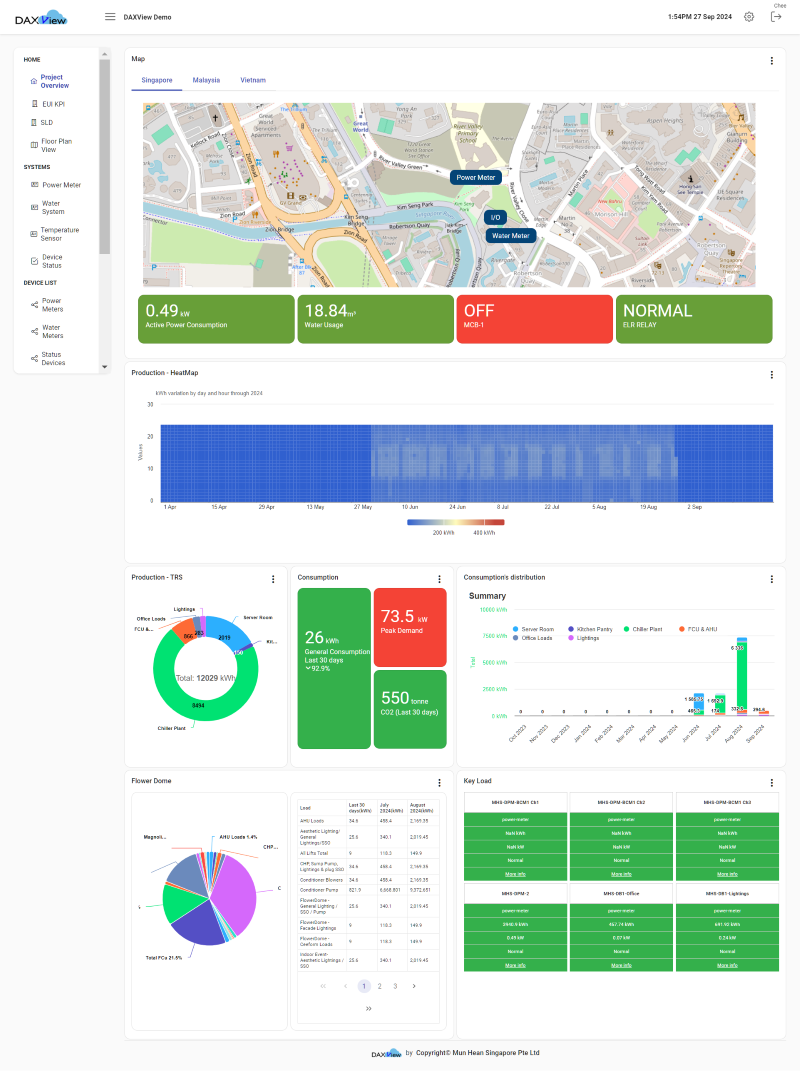Open Production HeatMap options menu
The height and width of the screenshot is (1071, 800).
(x=771, y=375)
